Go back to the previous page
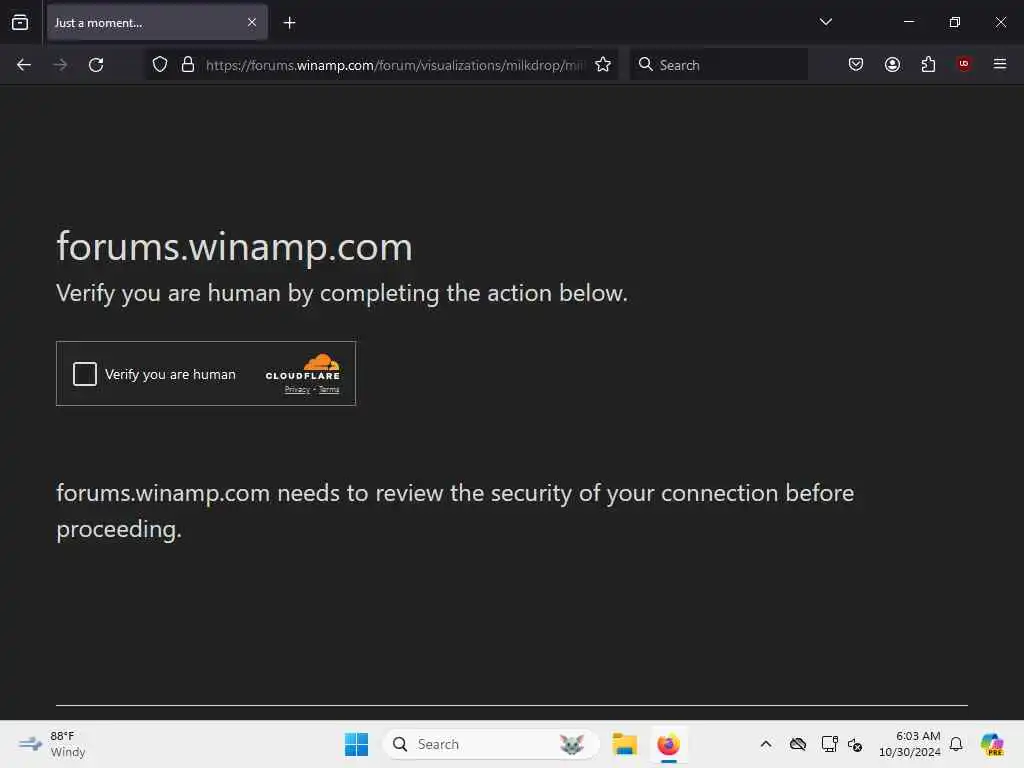The image size is (1024, 768). pyautogui.click(x=24, y=65)
